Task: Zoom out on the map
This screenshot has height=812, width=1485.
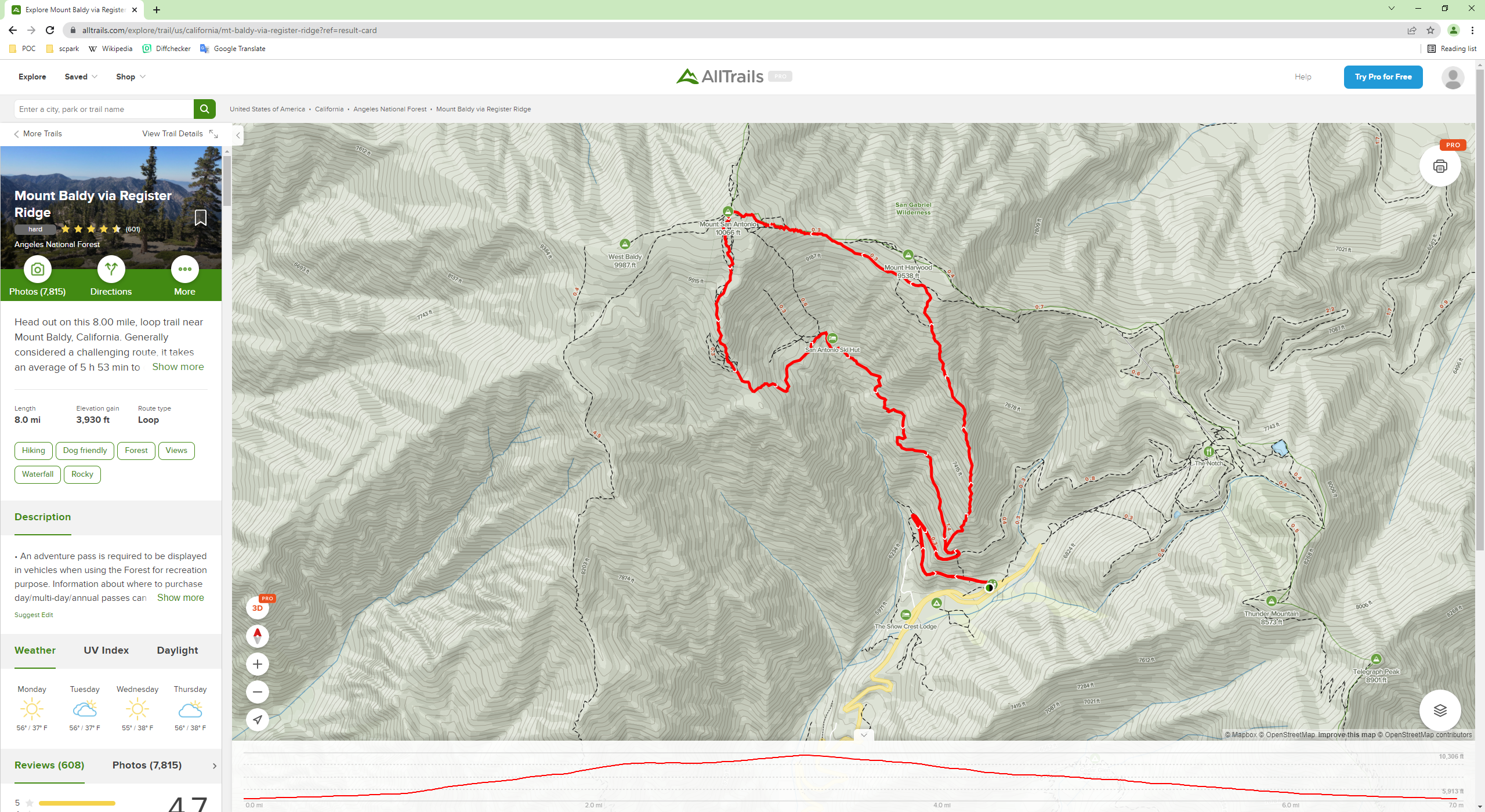Action: (258, 692)
